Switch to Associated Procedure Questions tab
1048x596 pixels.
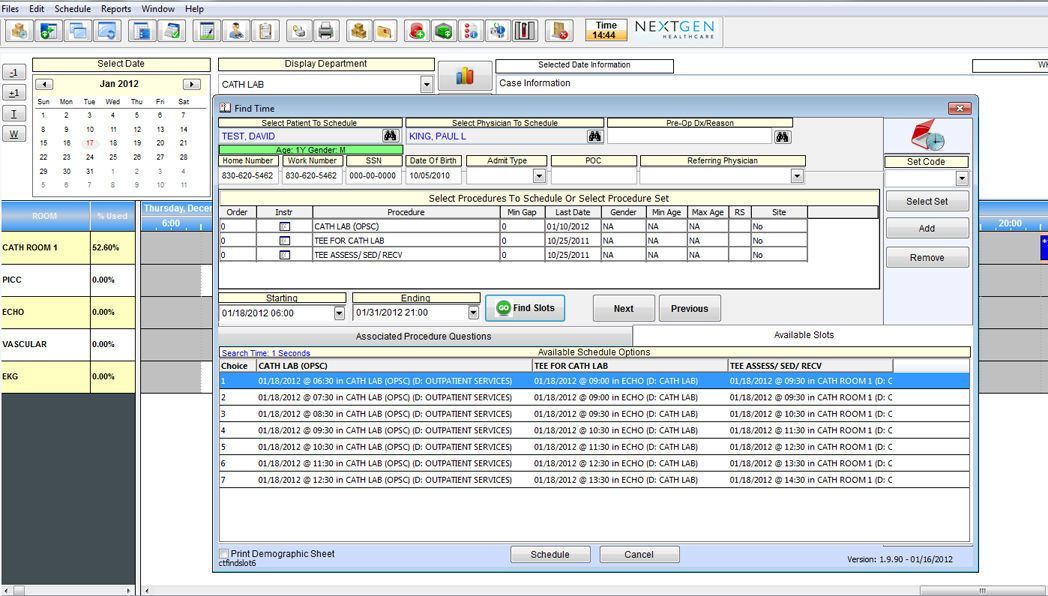(x=424, y=337)
